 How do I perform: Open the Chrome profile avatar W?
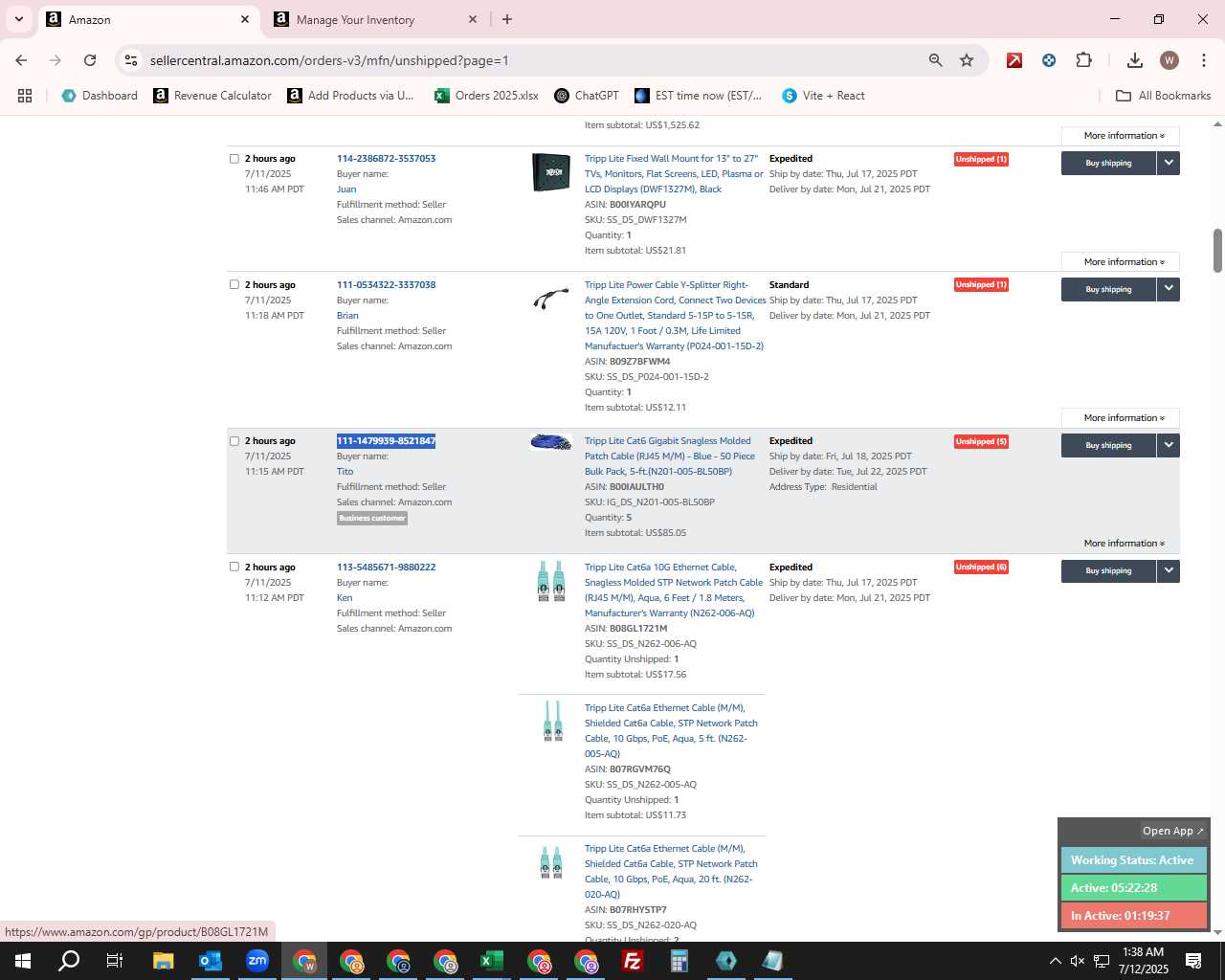tap(1169, 60)
